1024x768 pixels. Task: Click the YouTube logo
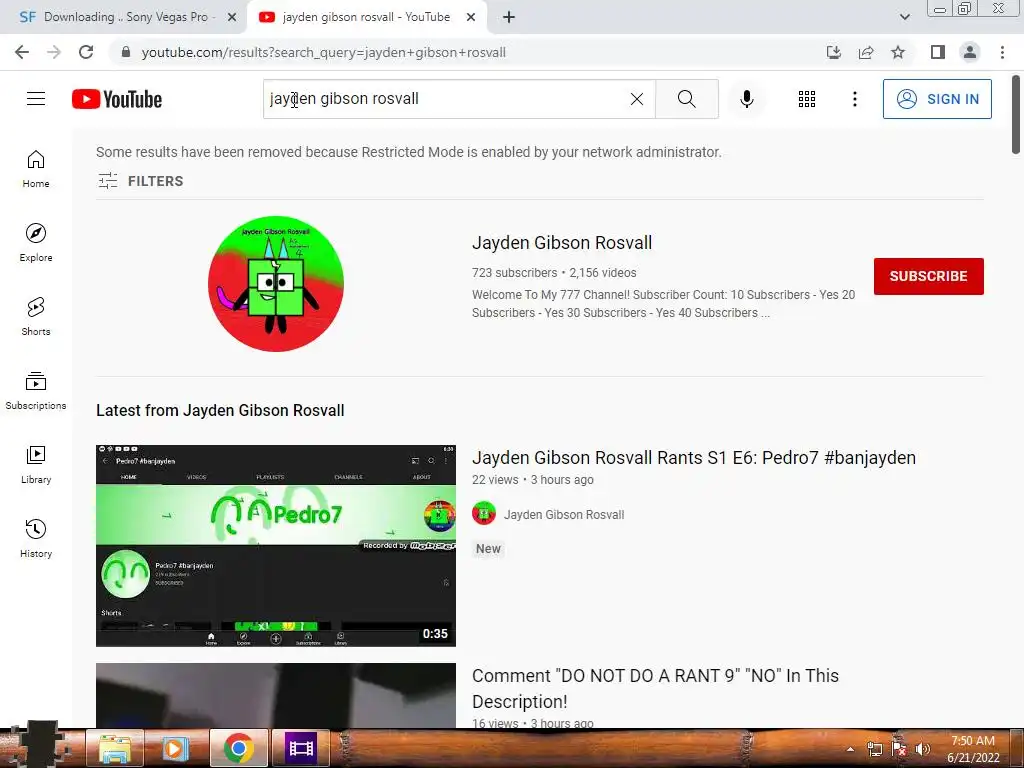[117, 99]
